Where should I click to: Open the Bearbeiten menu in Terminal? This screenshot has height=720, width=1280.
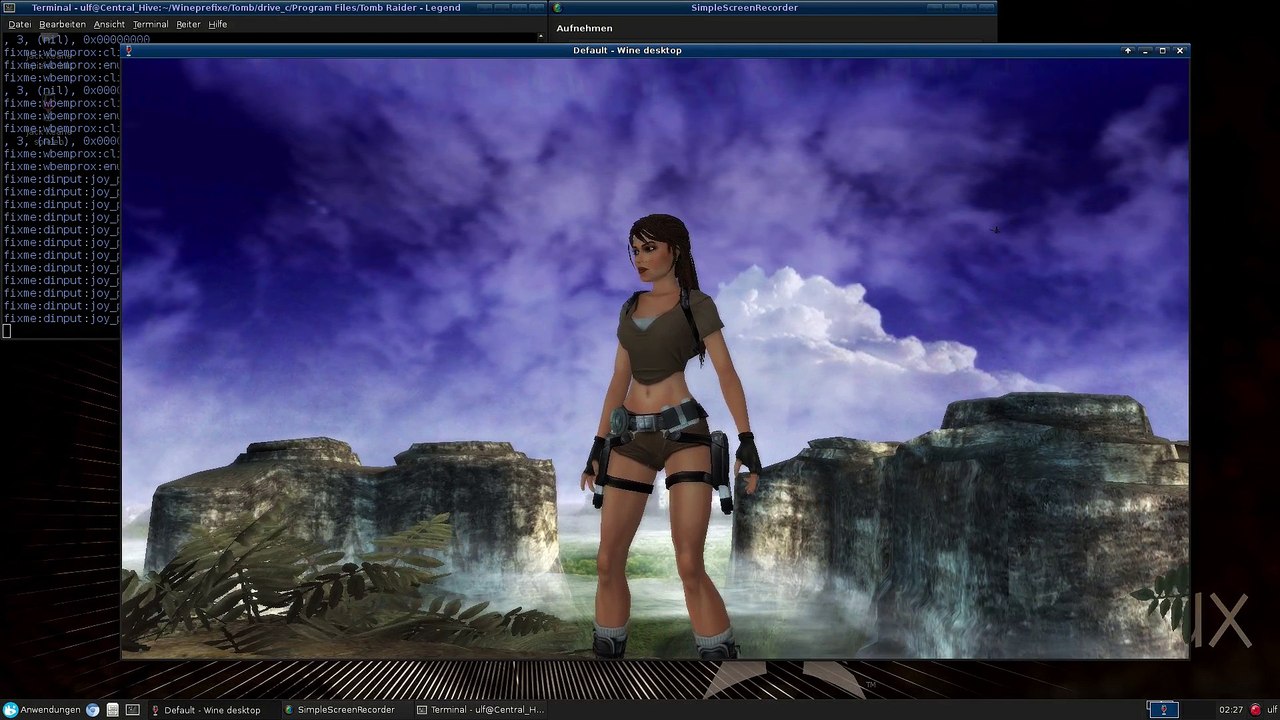[x=62, y=24]
